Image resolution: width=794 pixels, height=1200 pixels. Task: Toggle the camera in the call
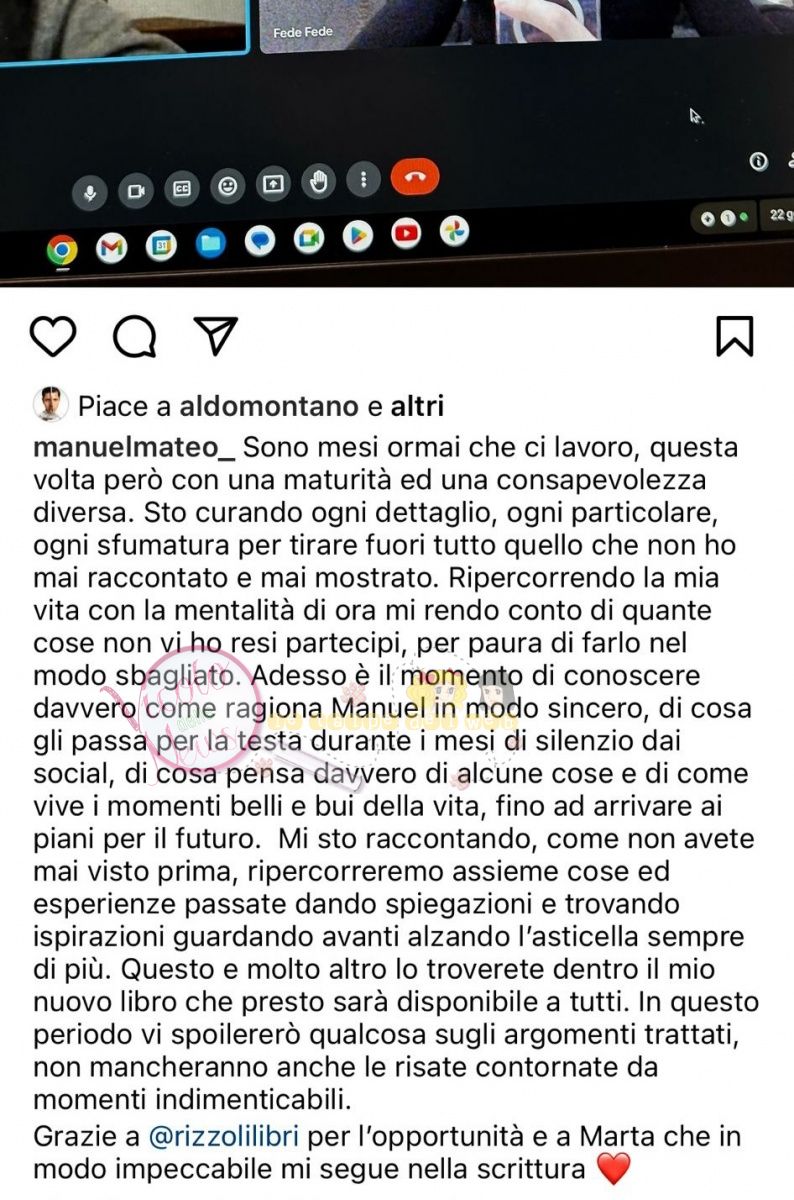(135, 190)
